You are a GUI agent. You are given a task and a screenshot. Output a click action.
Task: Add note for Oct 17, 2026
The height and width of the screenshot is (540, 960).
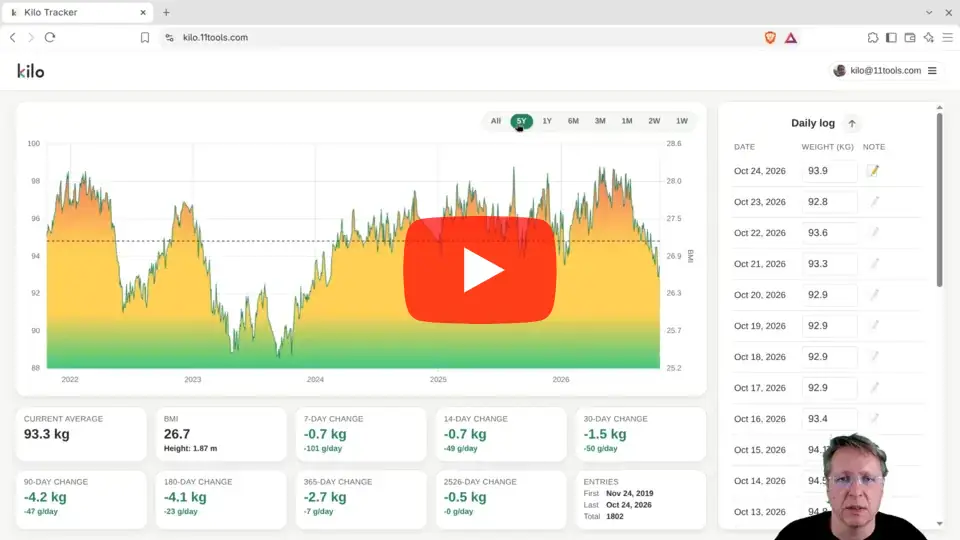click(875, 388)
